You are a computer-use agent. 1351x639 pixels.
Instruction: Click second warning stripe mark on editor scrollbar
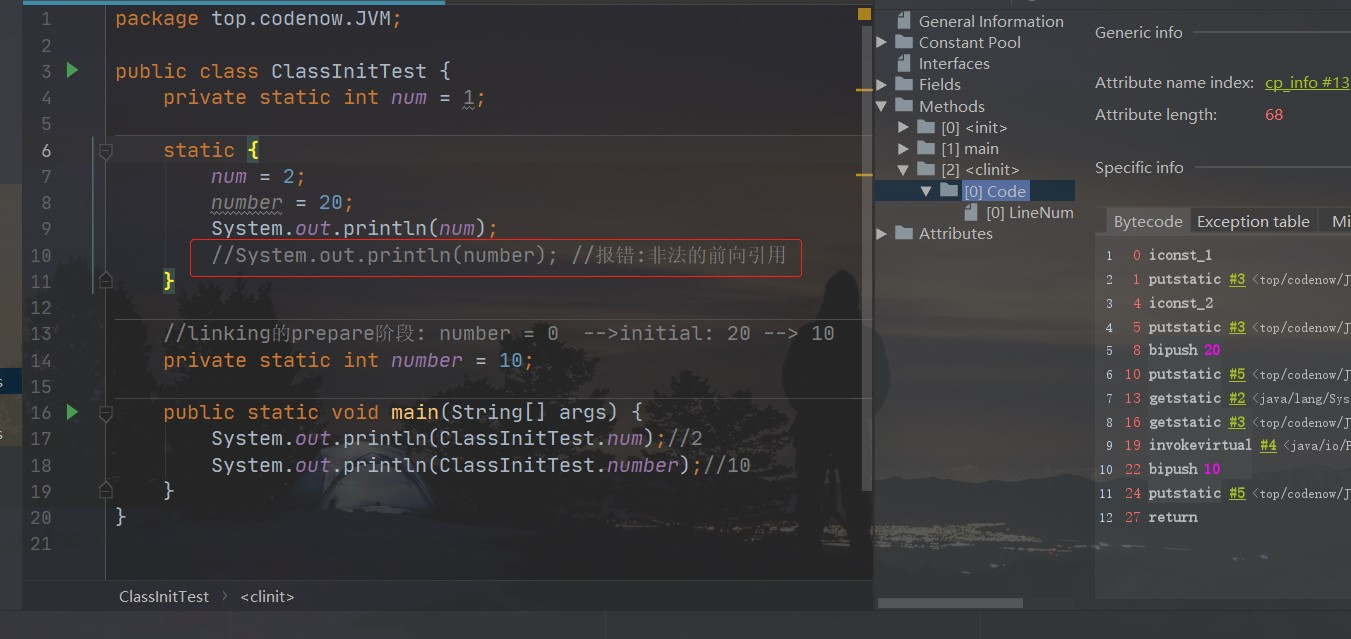[864, 174]
